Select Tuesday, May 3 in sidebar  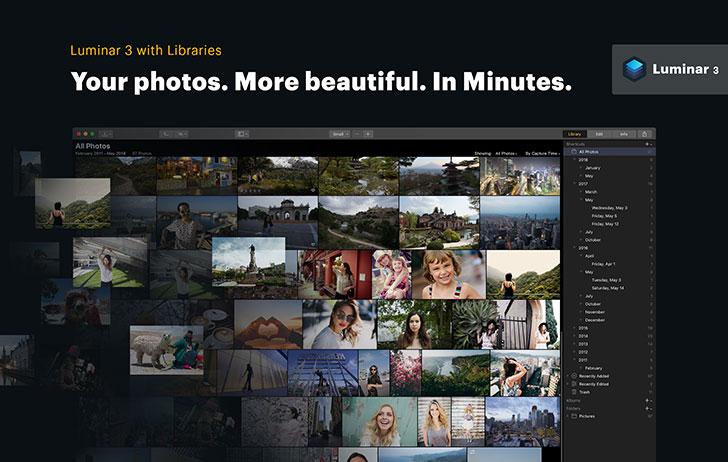click(606, 280)
